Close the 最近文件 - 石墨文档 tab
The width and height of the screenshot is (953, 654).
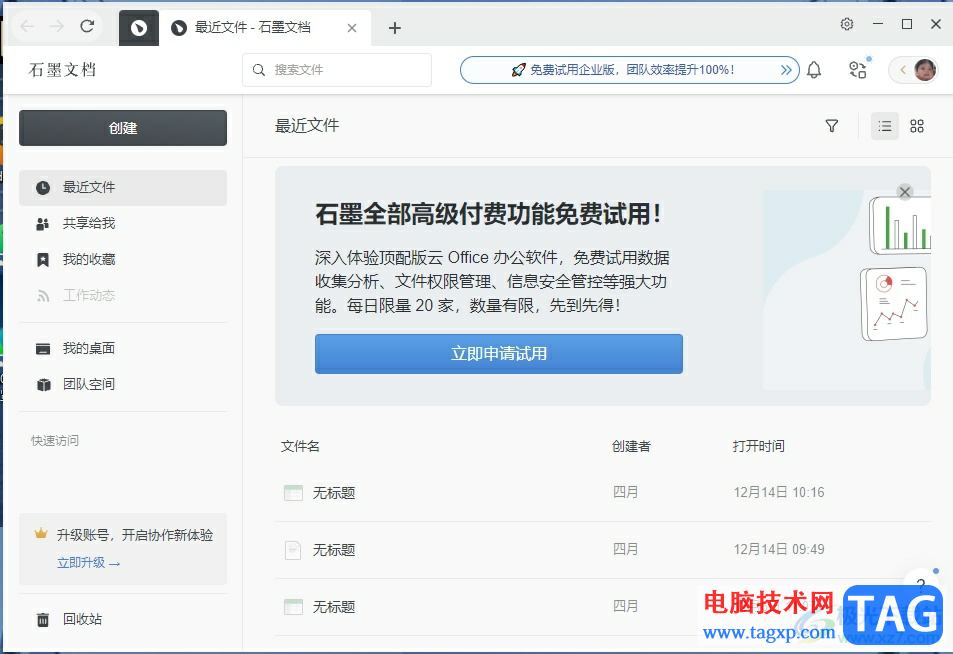[352, 28]
